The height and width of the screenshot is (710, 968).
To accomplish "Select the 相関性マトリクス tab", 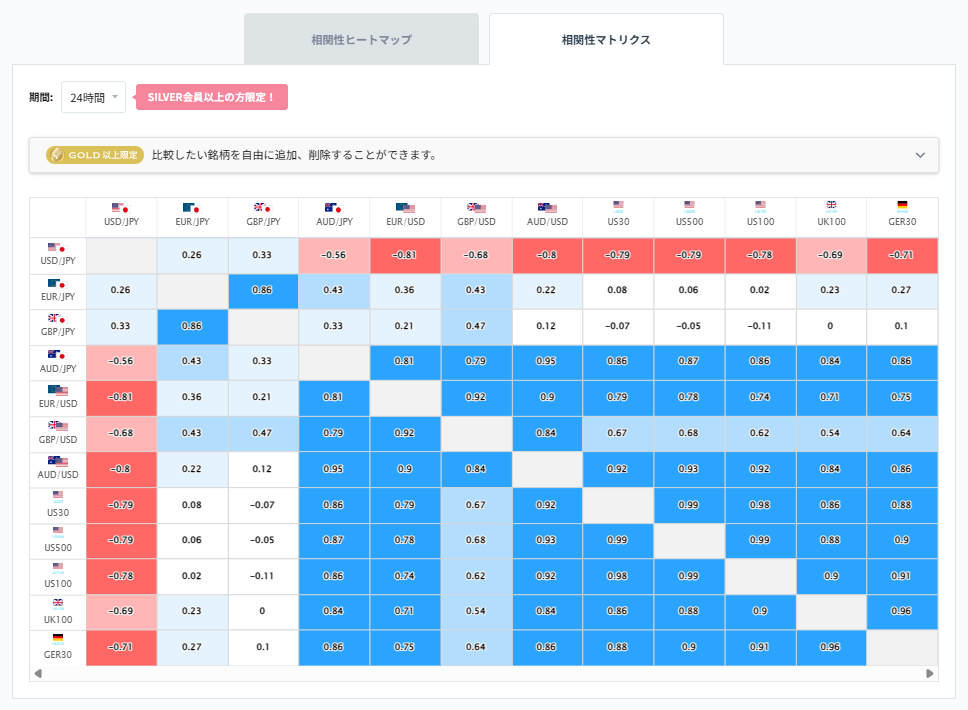I will tap(606, 40).
